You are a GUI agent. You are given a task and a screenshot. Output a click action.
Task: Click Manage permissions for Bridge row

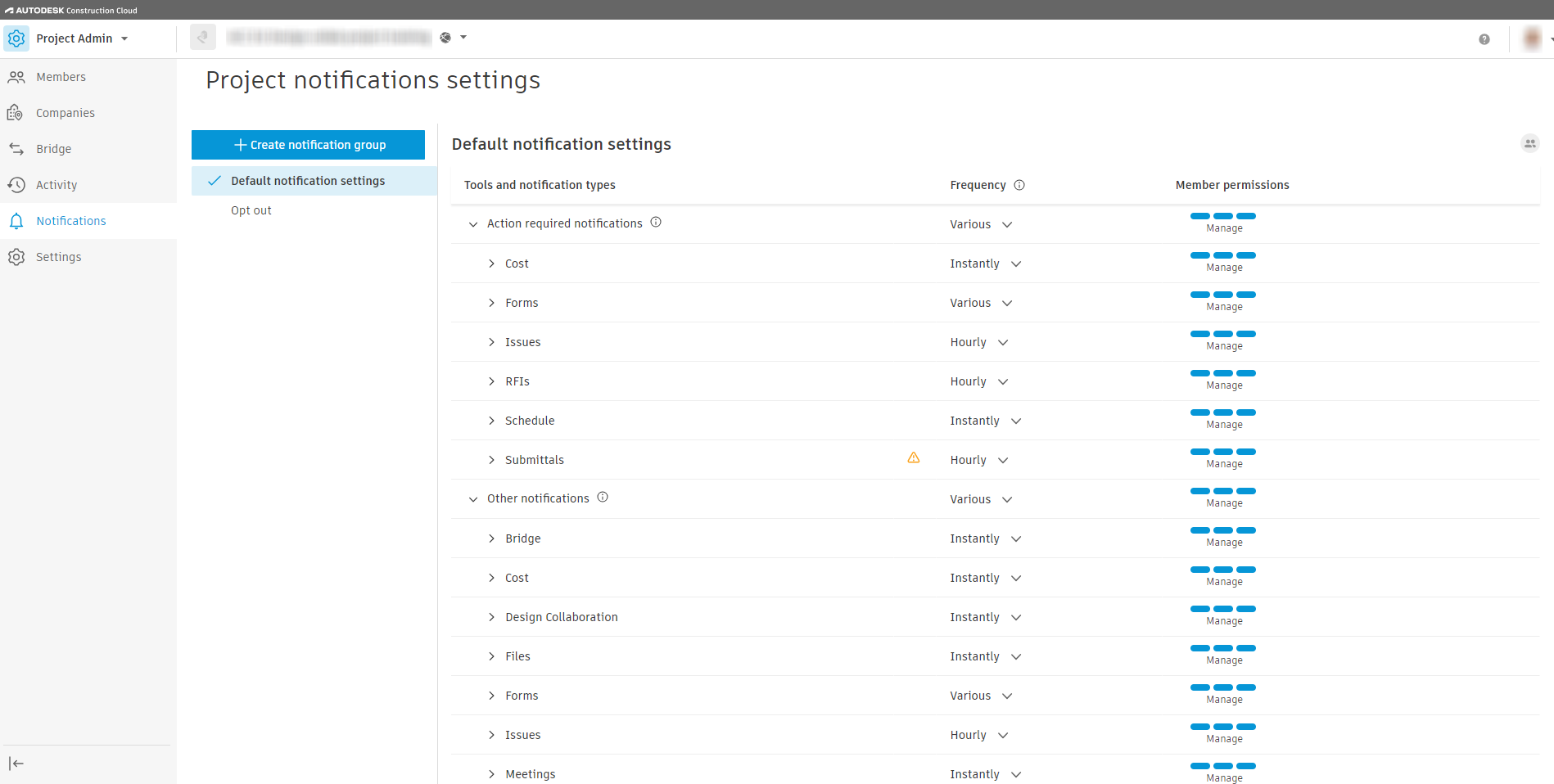[x=1224, y=543]
